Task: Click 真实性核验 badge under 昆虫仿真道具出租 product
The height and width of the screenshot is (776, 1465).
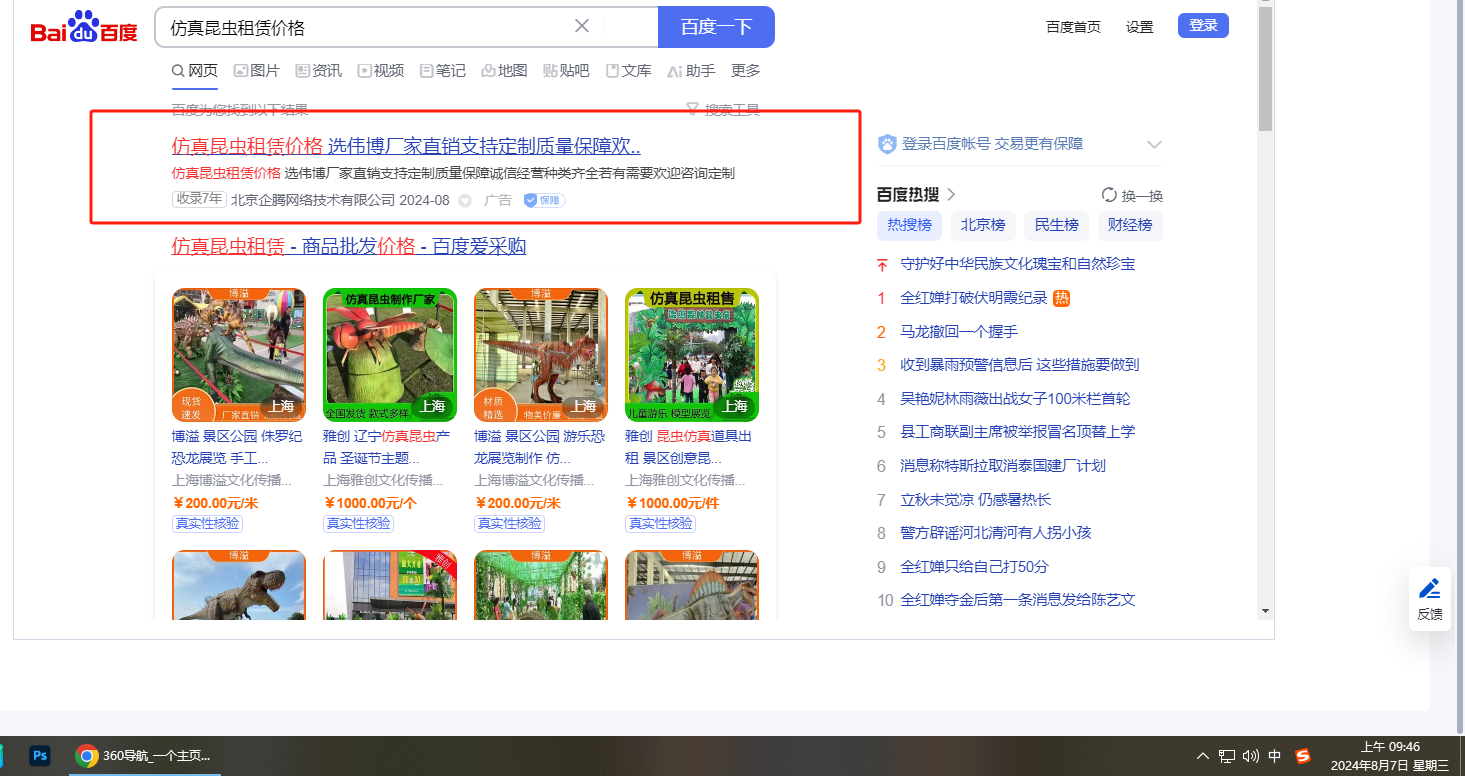Action: (x=660, y=523)
